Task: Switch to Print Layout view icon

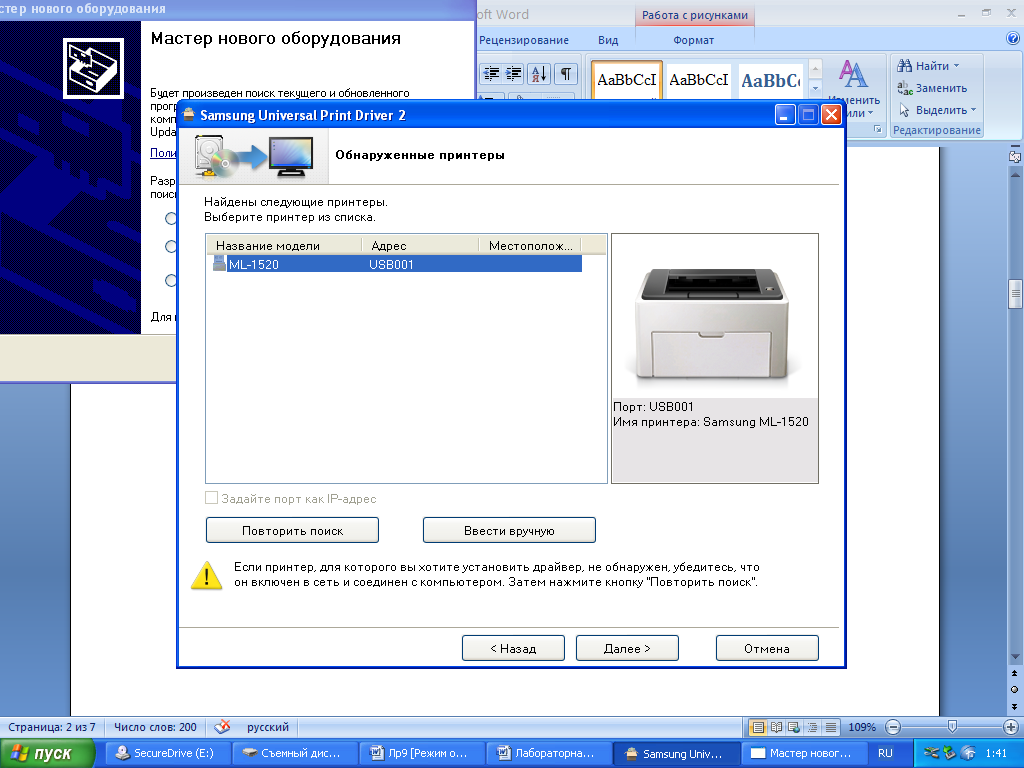Action: 758,727
